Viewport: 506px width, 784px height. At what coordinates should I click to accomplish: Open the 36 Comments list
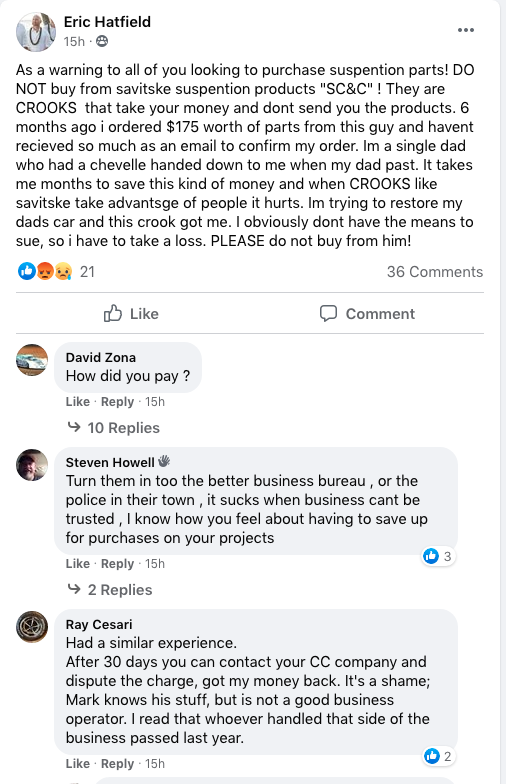click(x=434, y=272)
